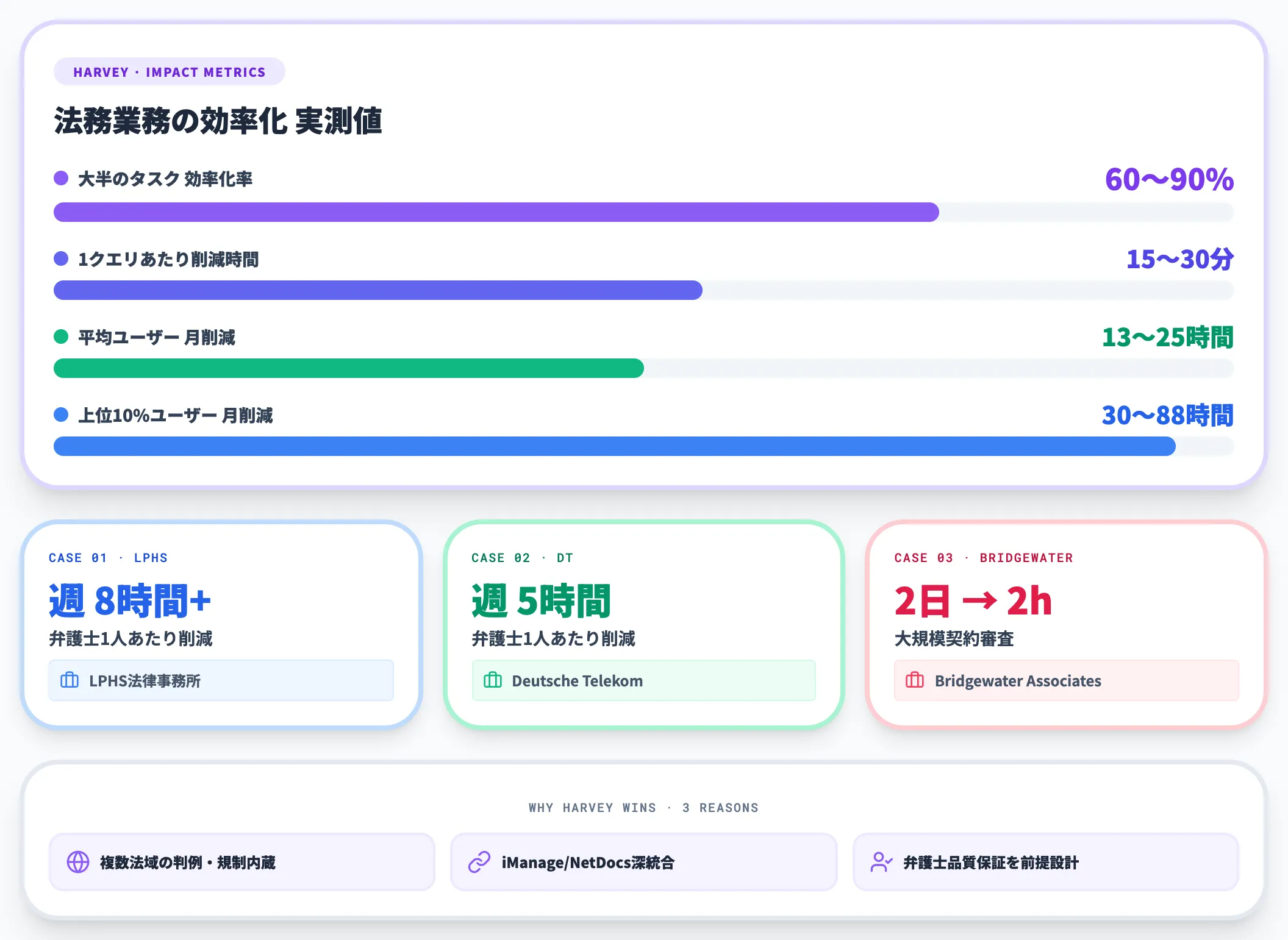Click the heading 法務業務の効率化 実測値
The height and width of the screenshot is (940, 1288).
[218, 121]
